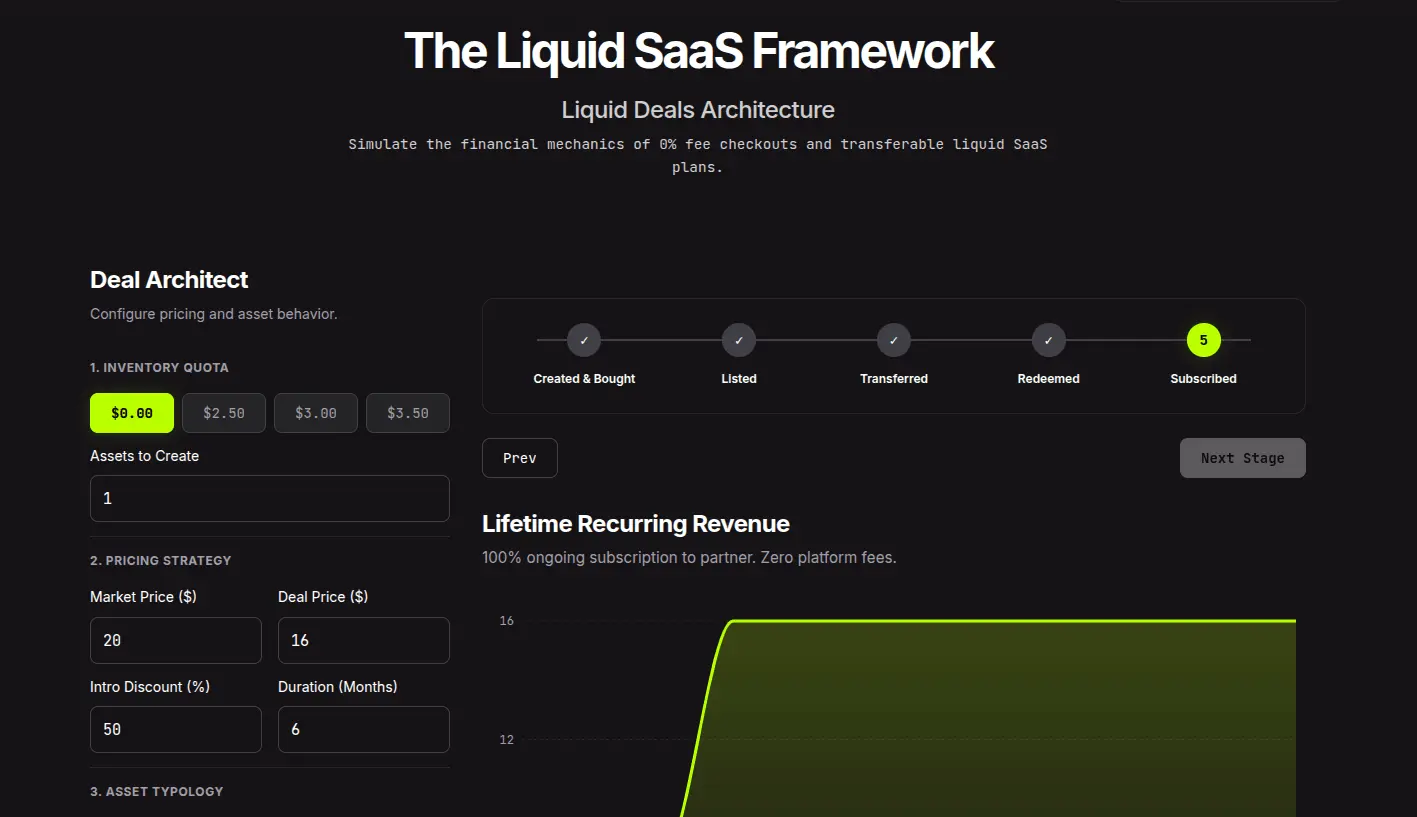1417x817 pixels.
Task: Click the Deal Architect heading
Action: (169, 280)
